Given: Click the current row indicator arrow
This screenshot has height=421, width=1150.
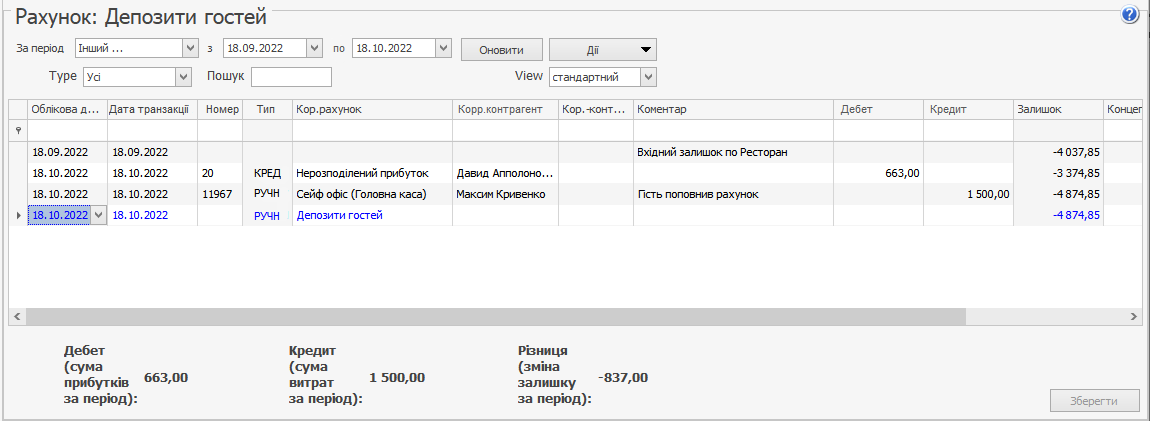Looking at the screenshot, I should click(17, 215).
